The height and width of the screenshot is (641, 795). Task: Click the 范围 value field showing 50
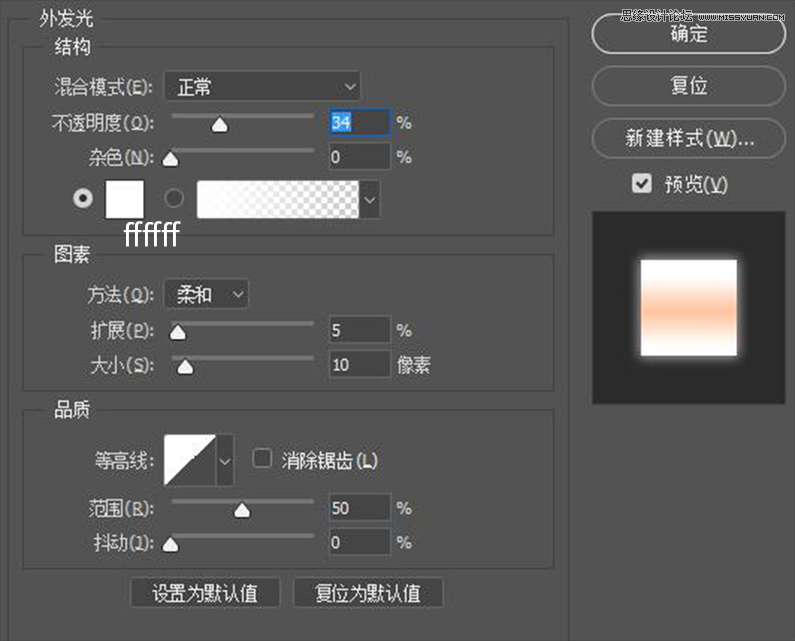pyautogui.click(x=359, y=508)
